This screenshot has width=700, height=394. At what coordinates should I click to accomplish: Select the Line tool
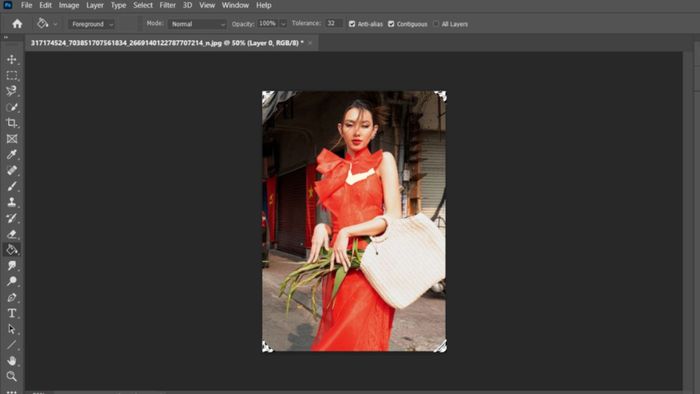[x=12, y=345]
